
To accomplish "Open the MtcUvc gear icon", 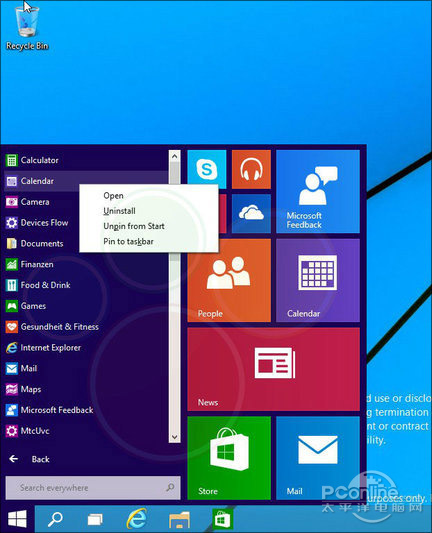I will (12, 431).
